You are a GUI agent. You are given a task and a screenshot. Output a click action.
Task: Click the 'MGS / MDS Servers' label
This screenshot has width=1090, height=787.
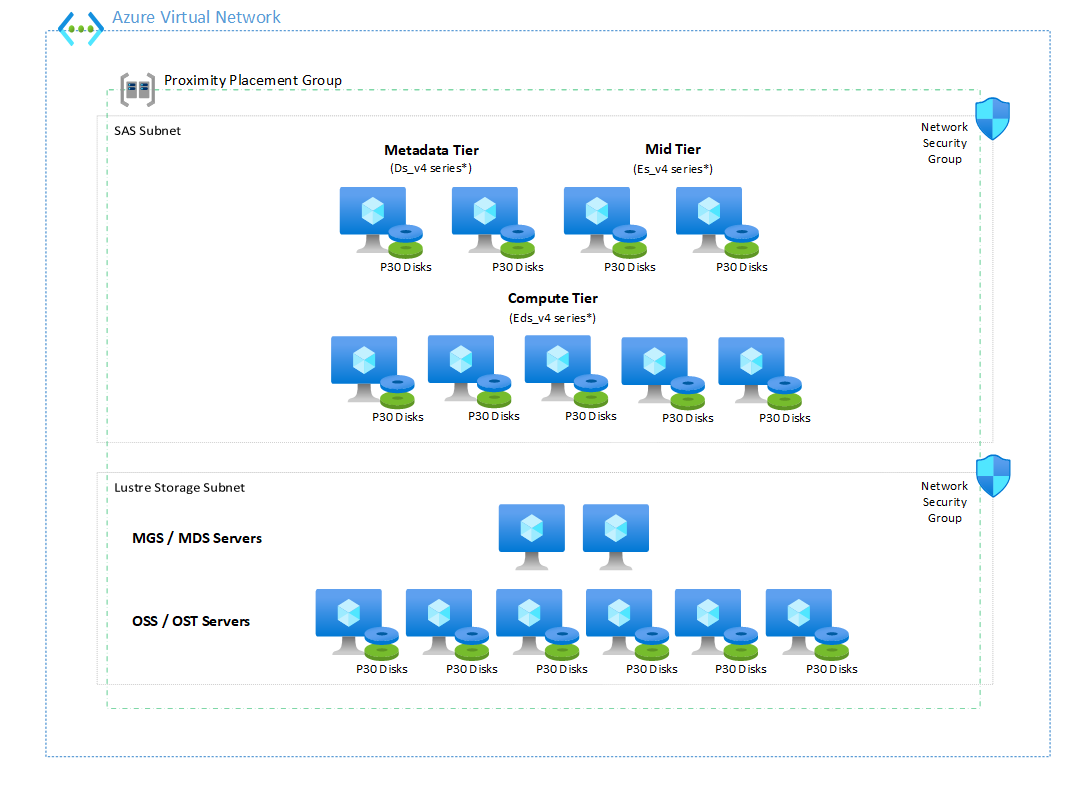point(197,538)
